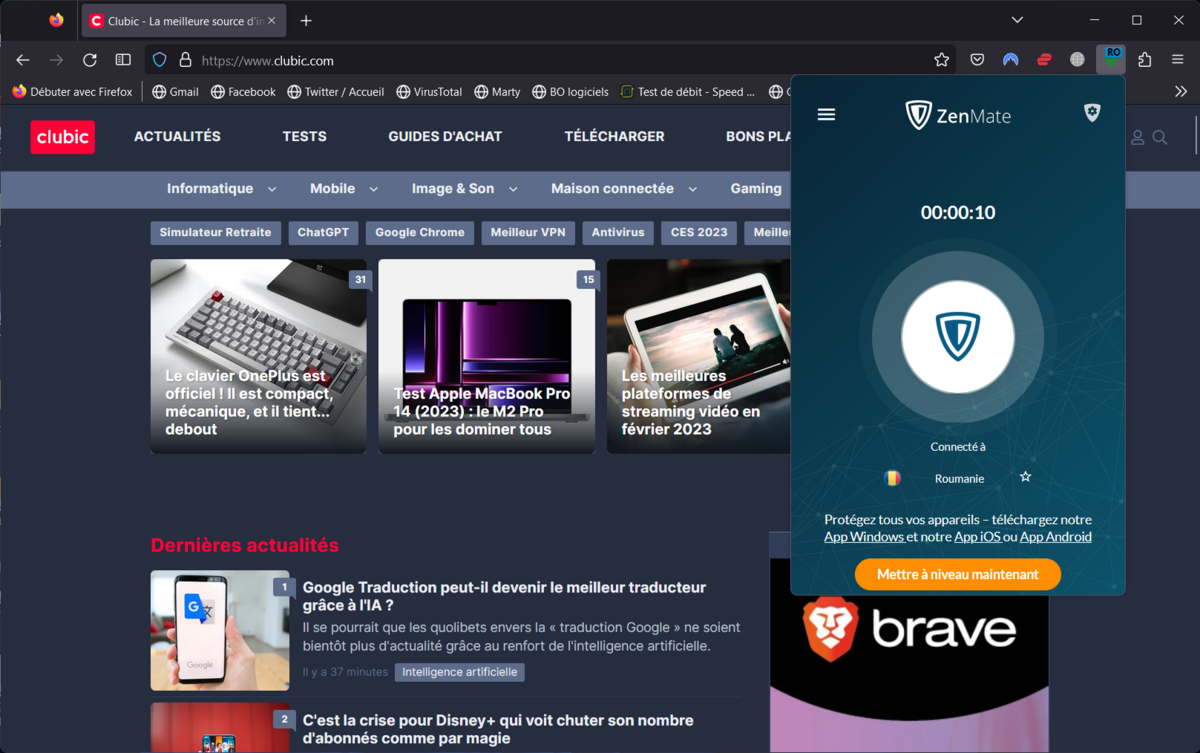Open the list all tabs dropdown

pyautogui.click(x=1017, y=20)
